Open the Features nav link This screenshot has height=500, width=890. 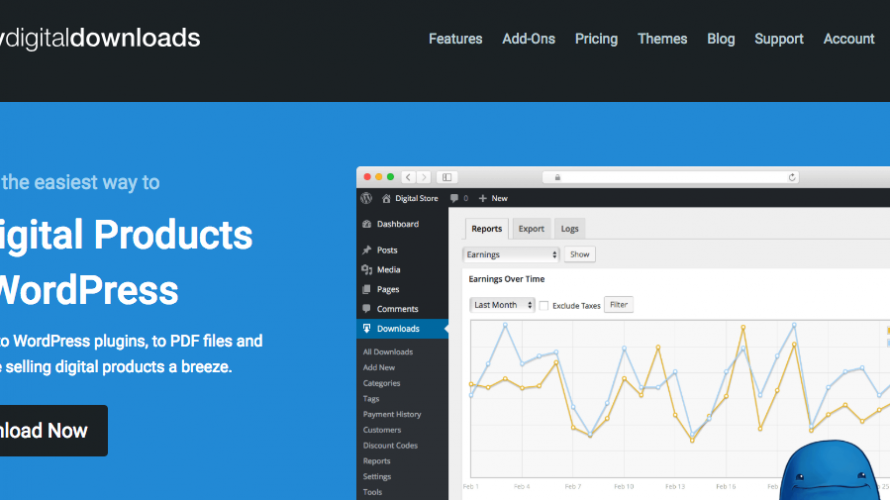coord(455,39)
